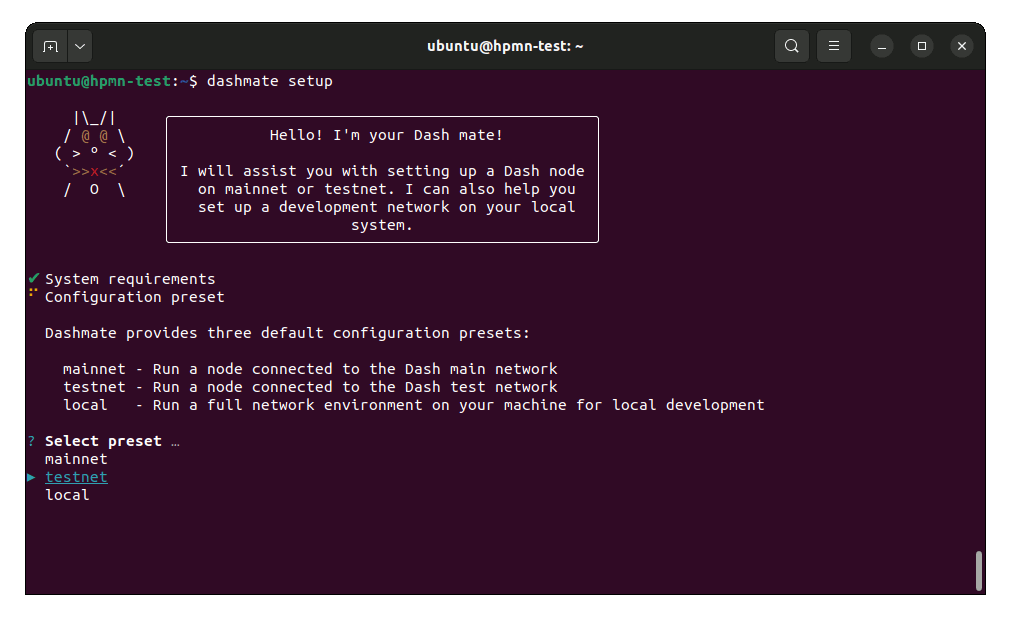Minimize the terminal window
Viewport: 1011px width, 623px height.
coord(881,46)
